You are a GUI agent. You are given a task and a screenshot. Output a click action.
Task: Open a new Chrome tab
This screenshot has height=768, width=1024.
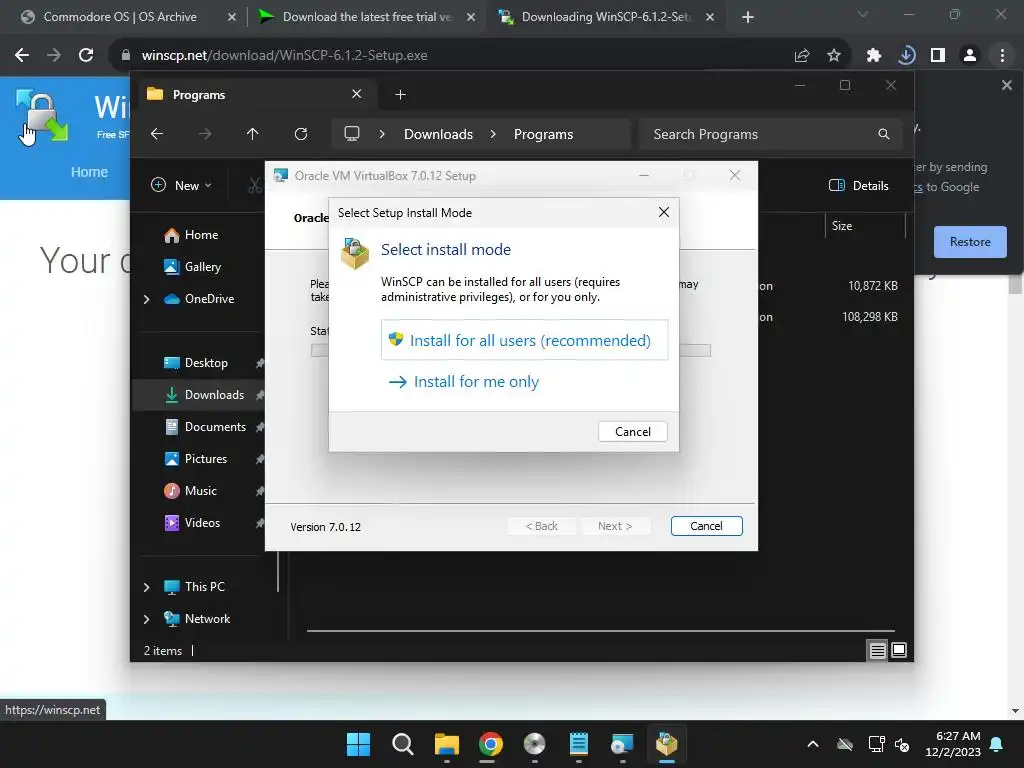(x=748, y=18)
